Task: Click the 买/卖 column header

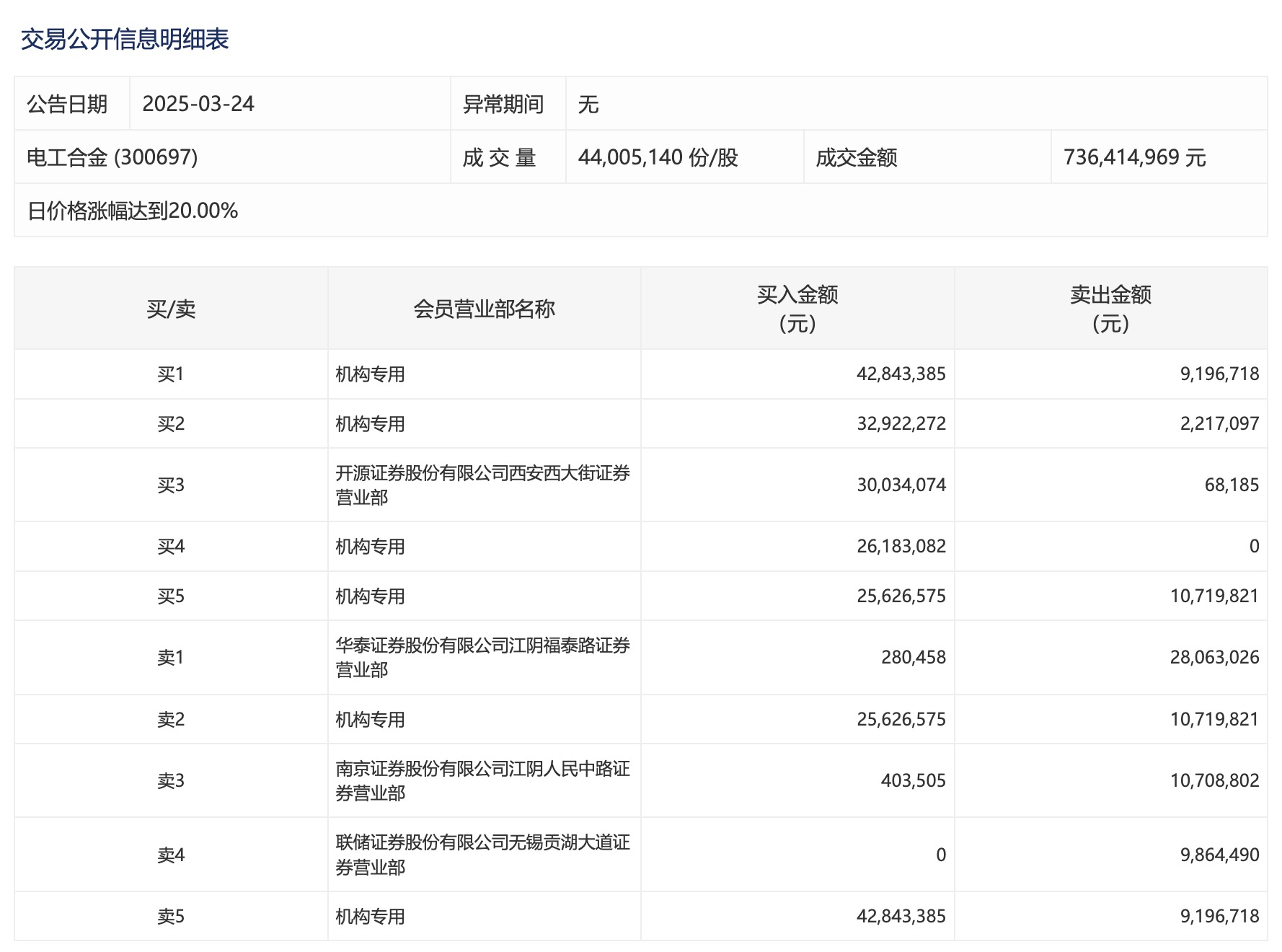Action: point(171,309)
